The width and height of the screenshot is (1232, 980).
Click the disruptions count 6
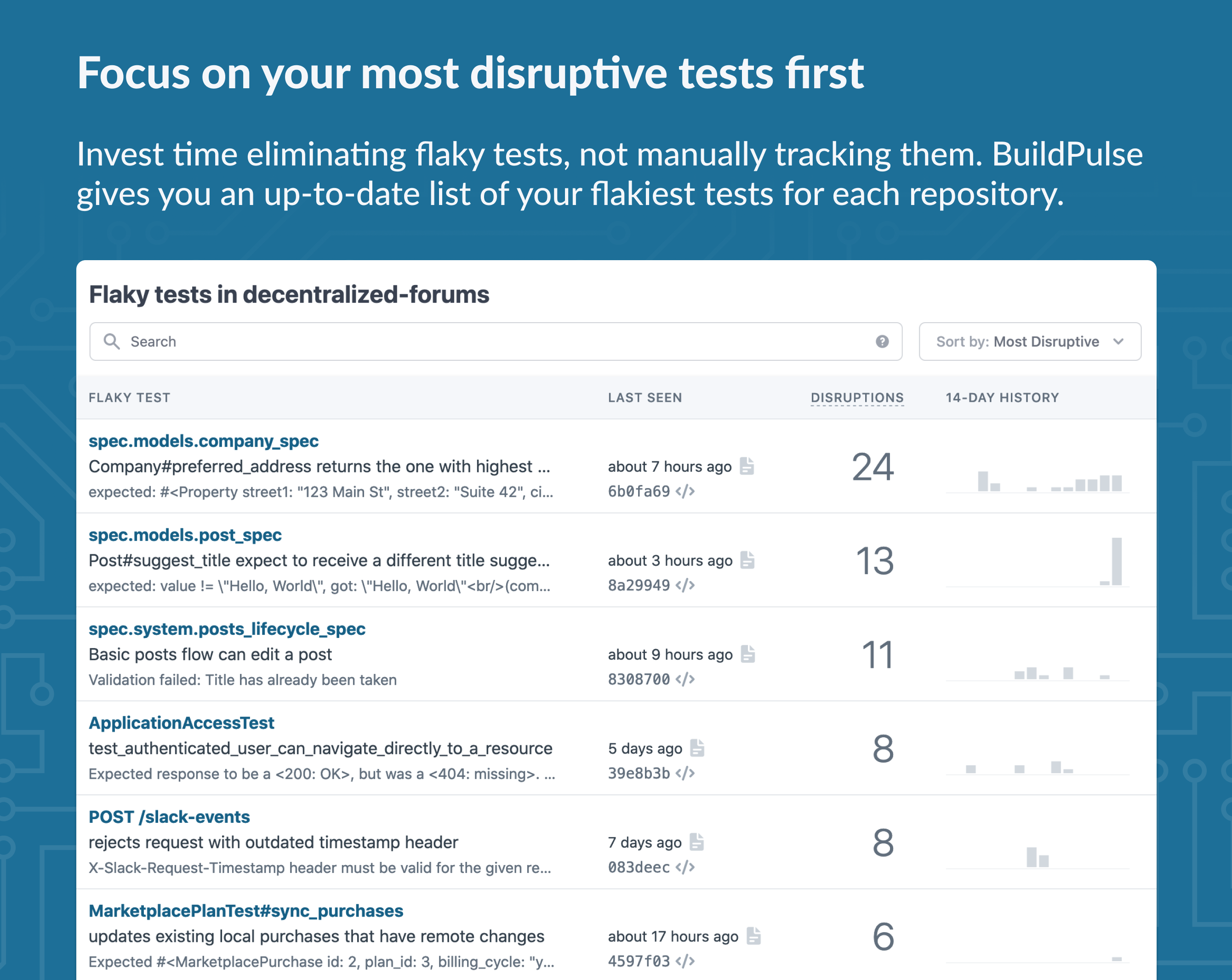[884, 937]
